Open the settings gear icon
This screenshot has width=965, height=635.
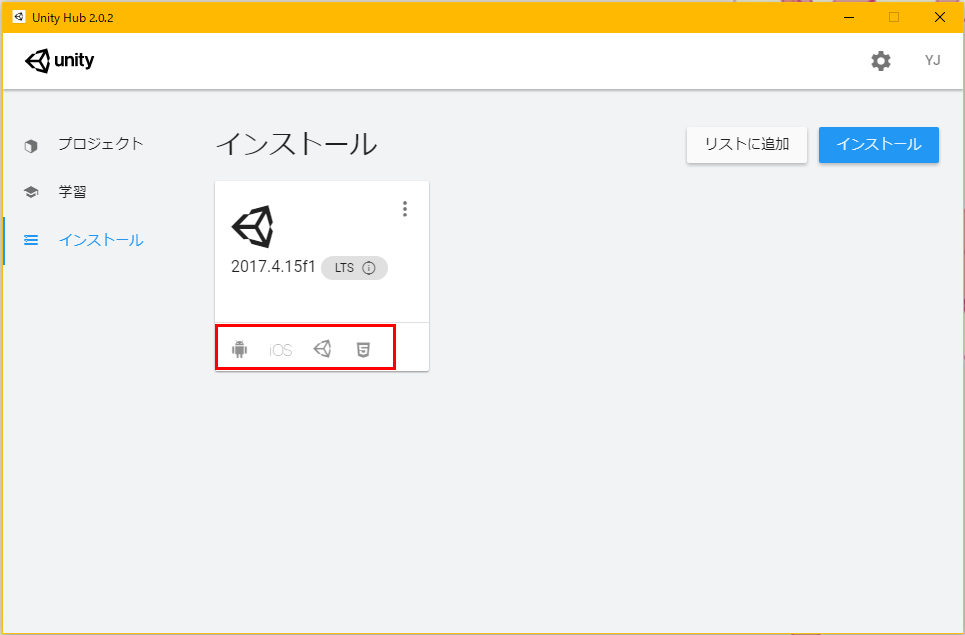[881, 61]
